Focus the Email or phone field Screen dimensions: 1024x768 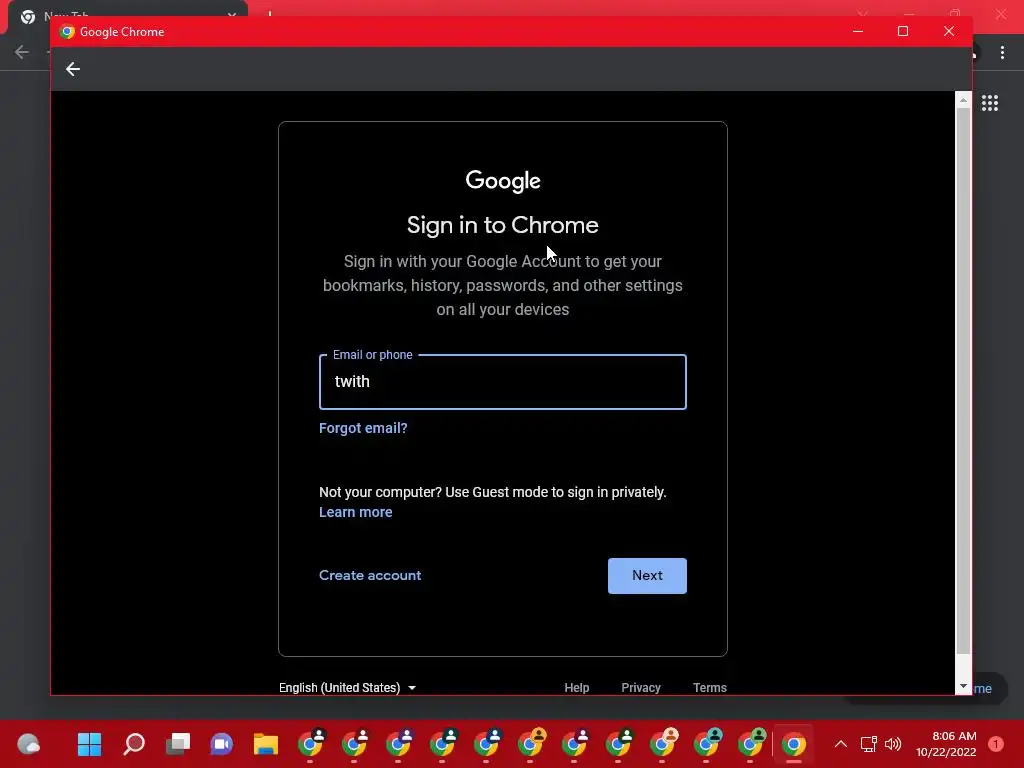[503, 382]
